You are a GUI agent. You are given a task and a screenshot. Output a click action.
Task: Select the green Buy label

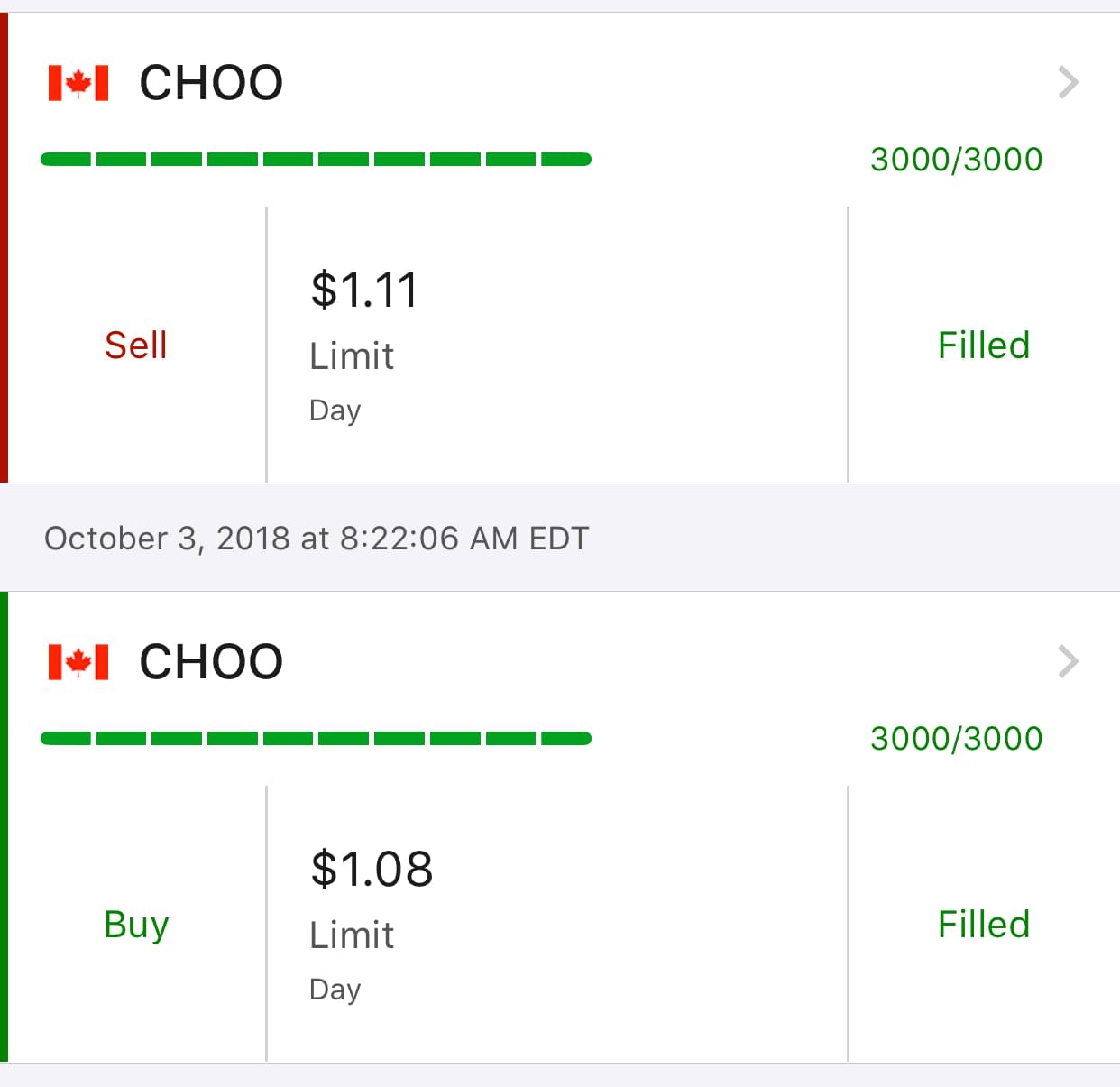[x=136, y=925]
